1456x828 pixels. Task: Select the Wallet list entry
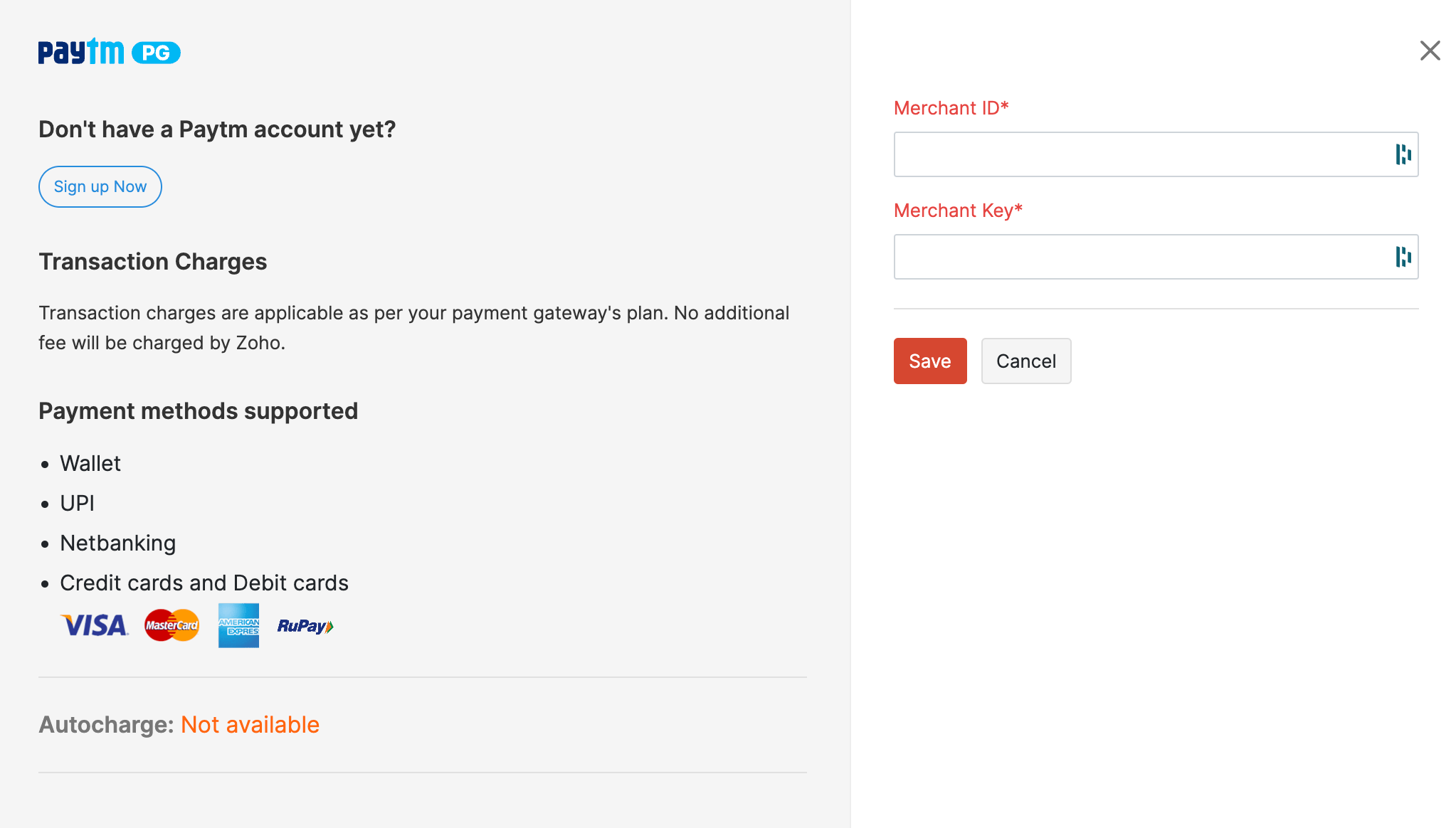90,463
